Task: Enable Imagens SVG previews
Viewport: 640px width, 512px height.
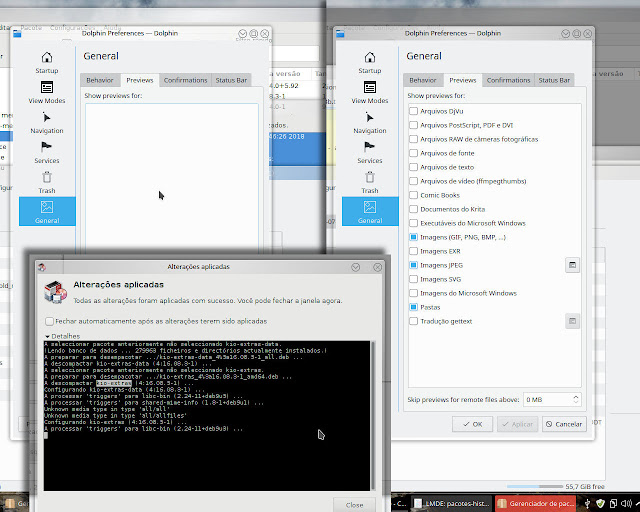Action: (x=413, y=279)
